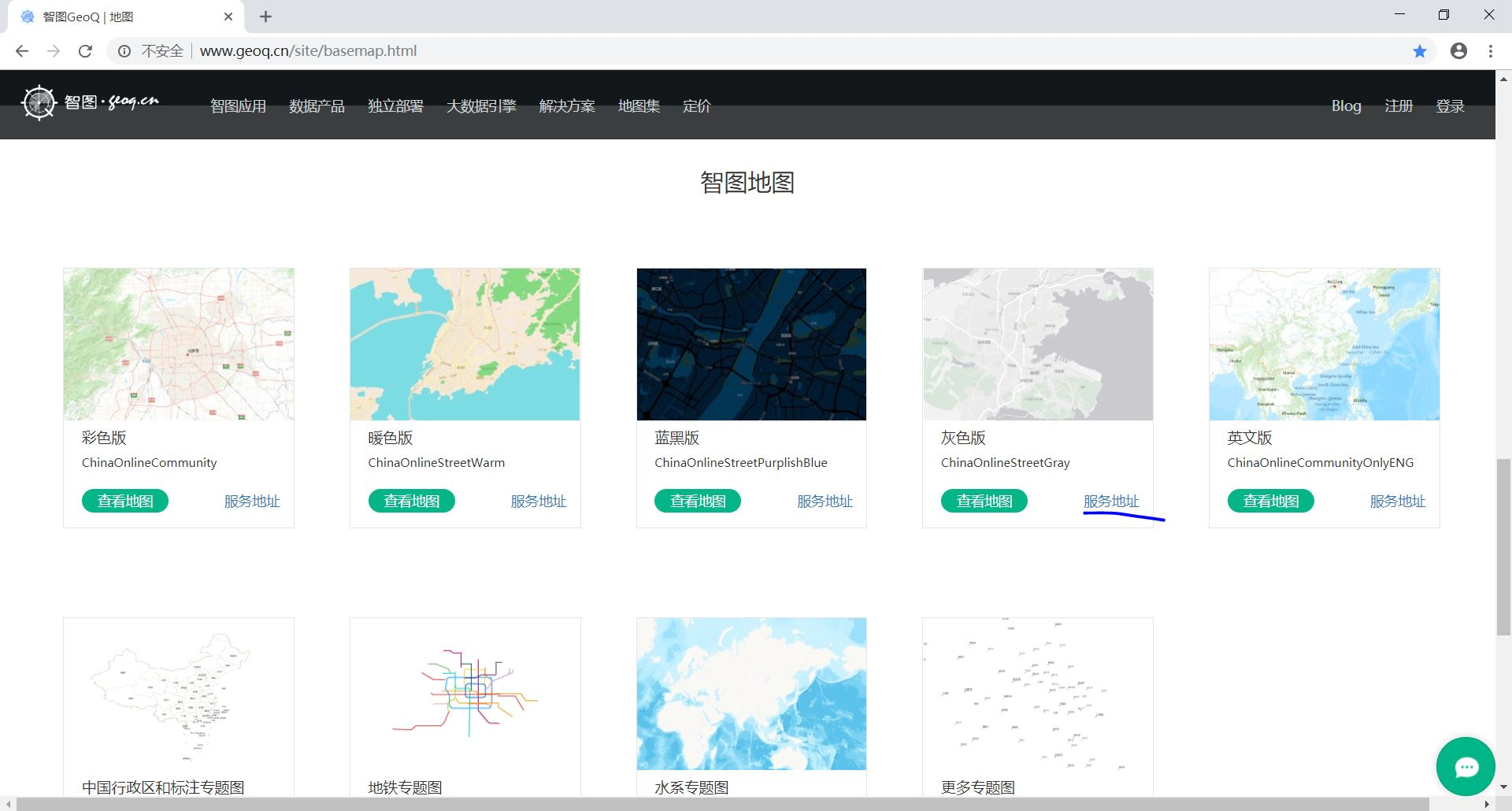
Task: Open a new tab with the plus icon
Action: 265,16
